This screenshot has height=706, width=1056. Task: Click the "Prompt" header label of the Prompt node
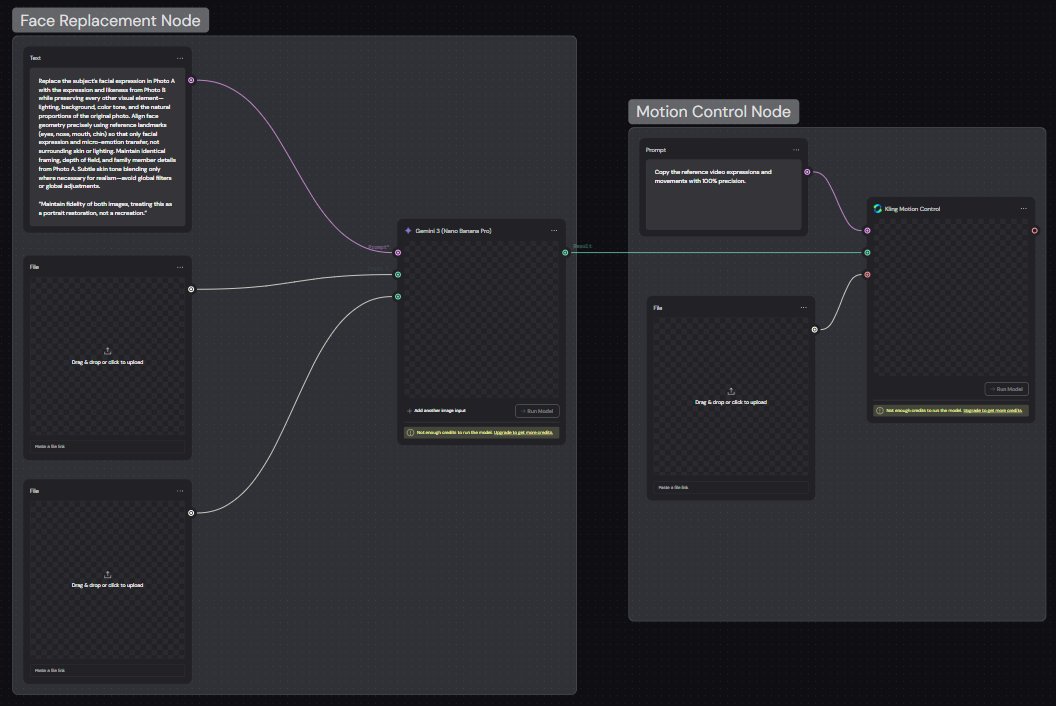click(x=655, y=150)
